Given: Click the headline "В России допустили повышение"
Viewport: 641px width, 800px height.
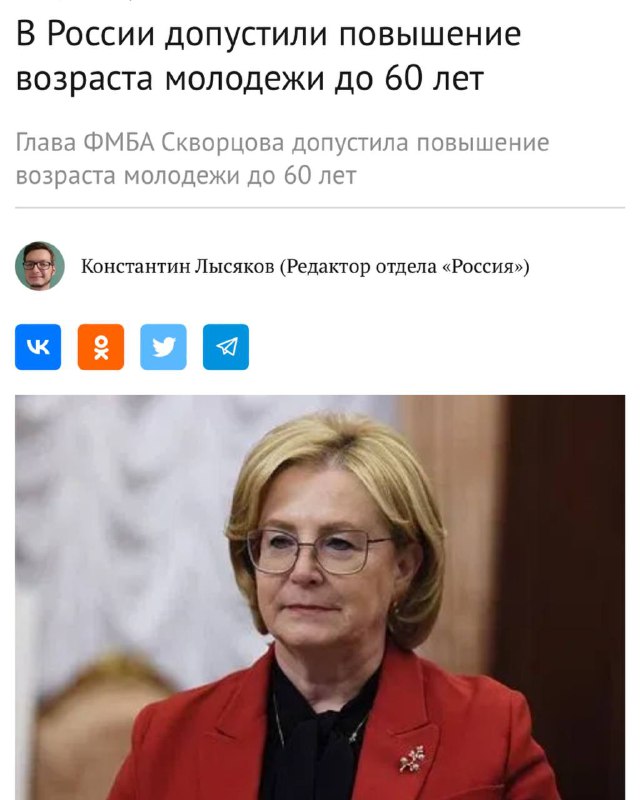Looking at the screenshot, I should pyautogui.click(x=268, y=34).
